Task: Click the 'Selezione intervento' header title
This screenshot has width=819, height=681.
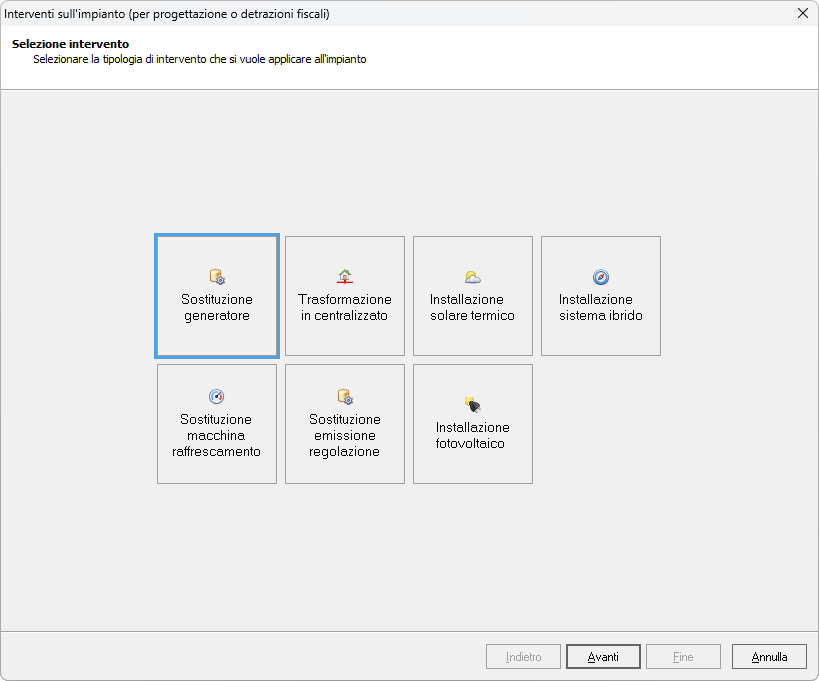Action: 70,45
